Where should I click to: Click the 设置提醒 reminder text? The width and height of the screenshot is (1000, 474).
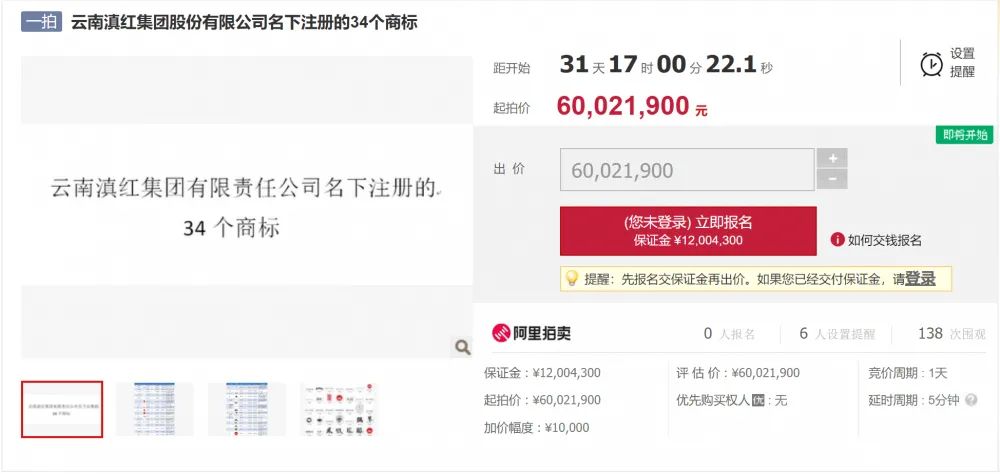click(962, 63)
